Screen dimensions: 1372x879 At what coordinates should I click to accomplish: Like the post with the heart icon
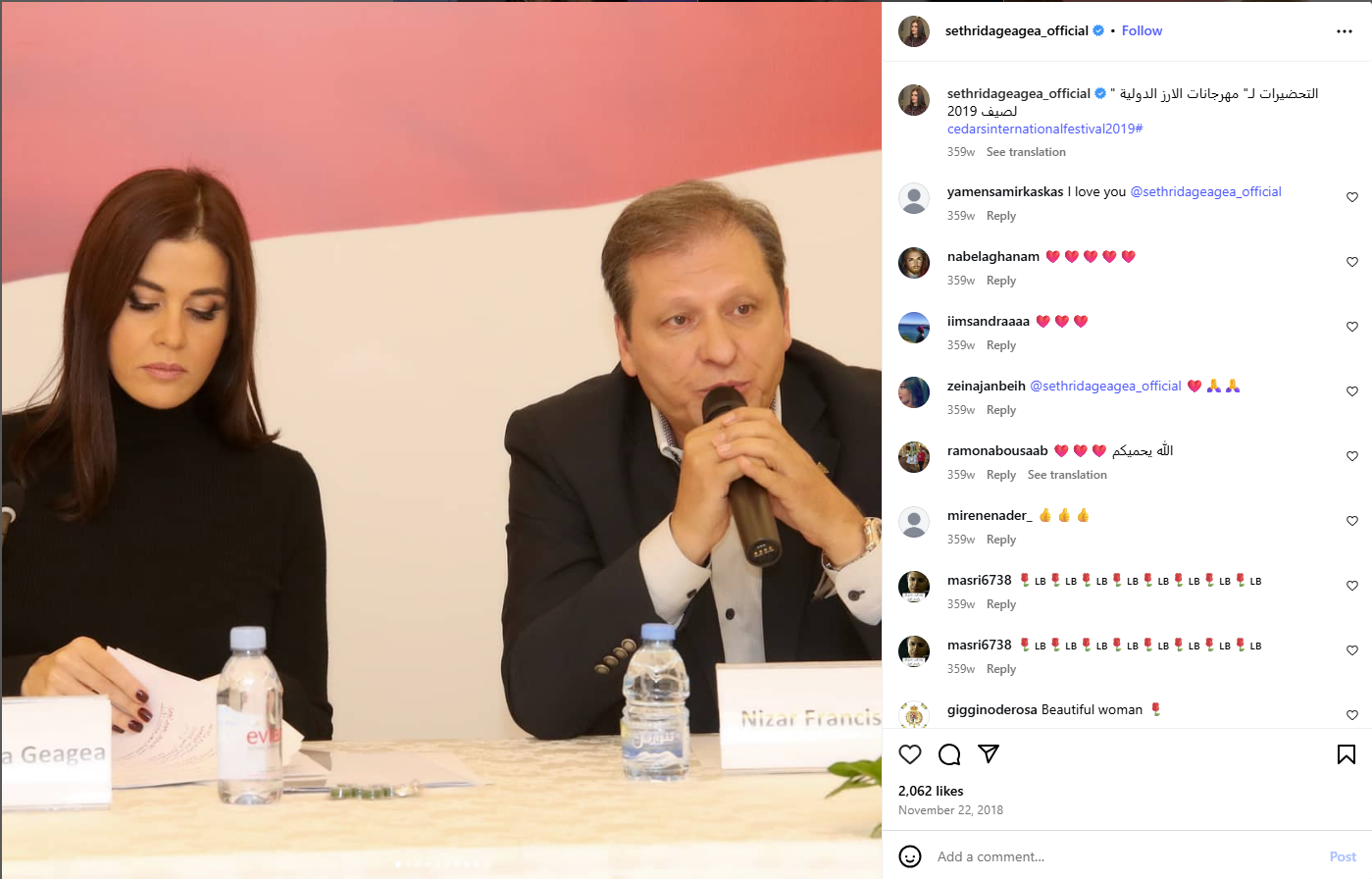910,754
